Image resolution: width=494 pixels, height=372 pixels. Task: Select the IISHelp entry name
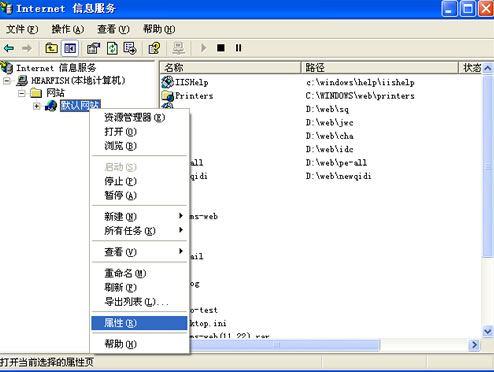pyautogui.click(x=192, y=82)
